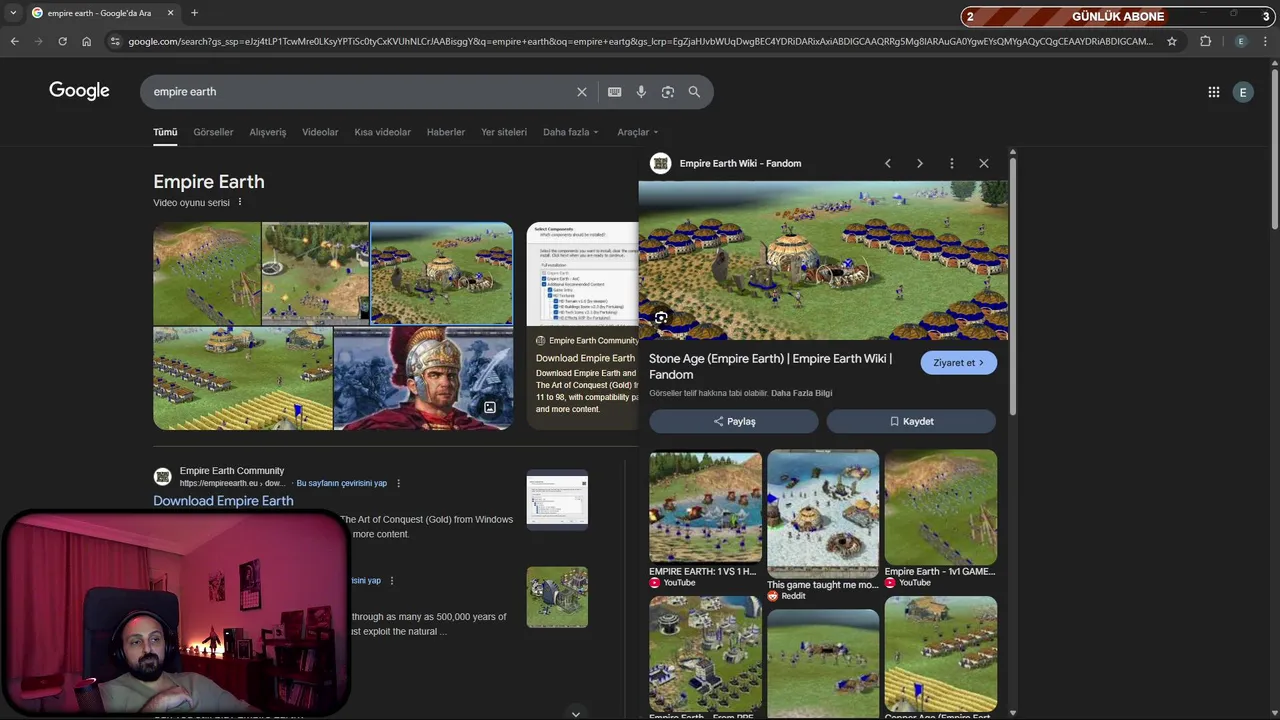Viewport: 1280px width, 720px height.
Task: Open site info icon in address bar
Action: pyautogui.click(x=115, y=41)
